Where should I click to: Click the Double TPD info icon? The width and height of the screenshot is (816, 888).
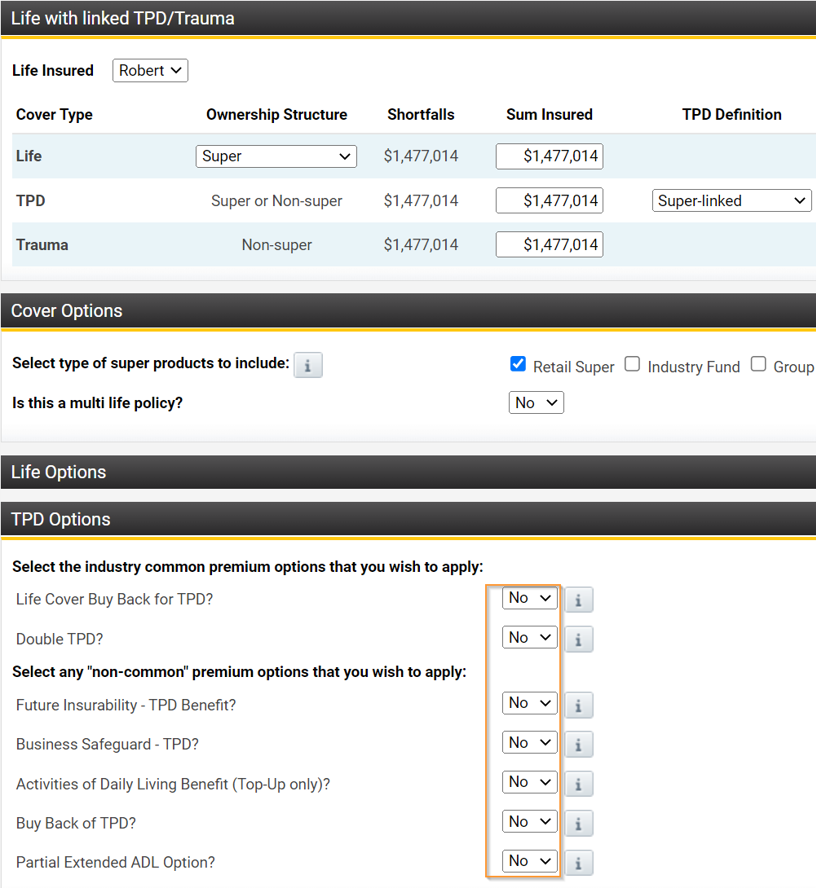[579, 639]
